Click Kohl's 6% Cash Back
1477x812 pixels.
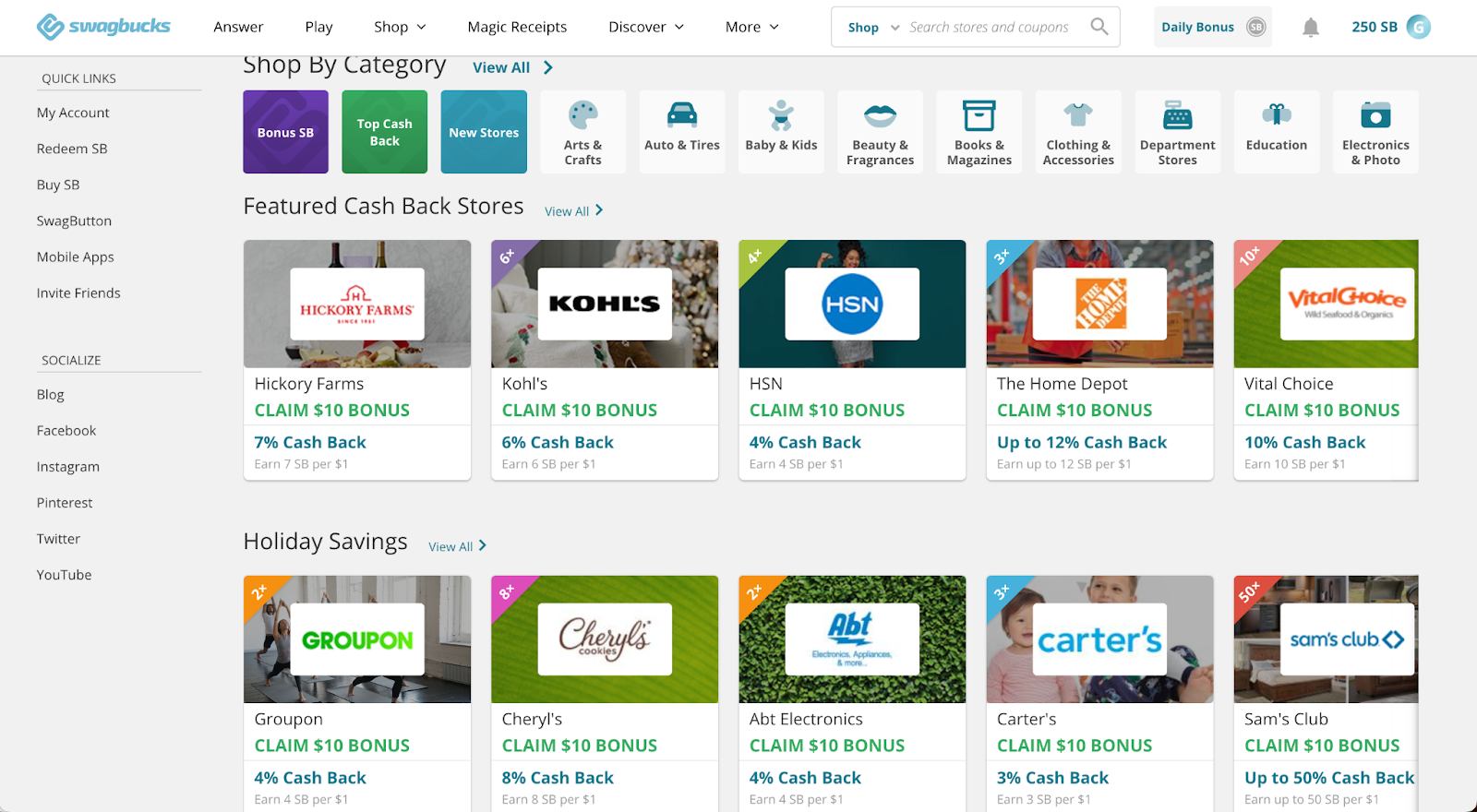click(x=558, y=443)
